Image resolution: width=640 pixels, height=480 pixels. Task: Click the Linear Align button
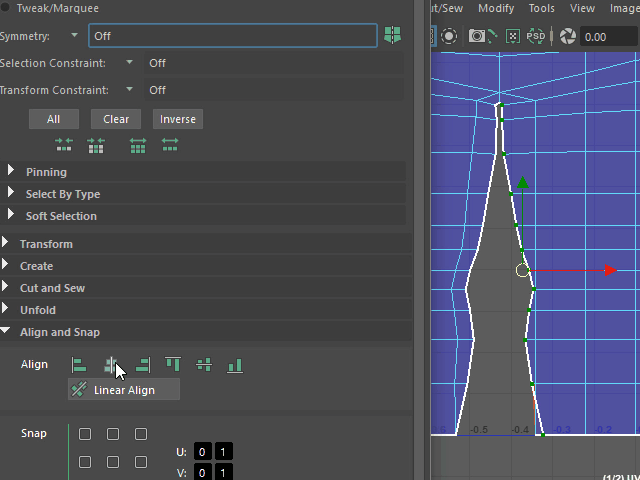124,390
